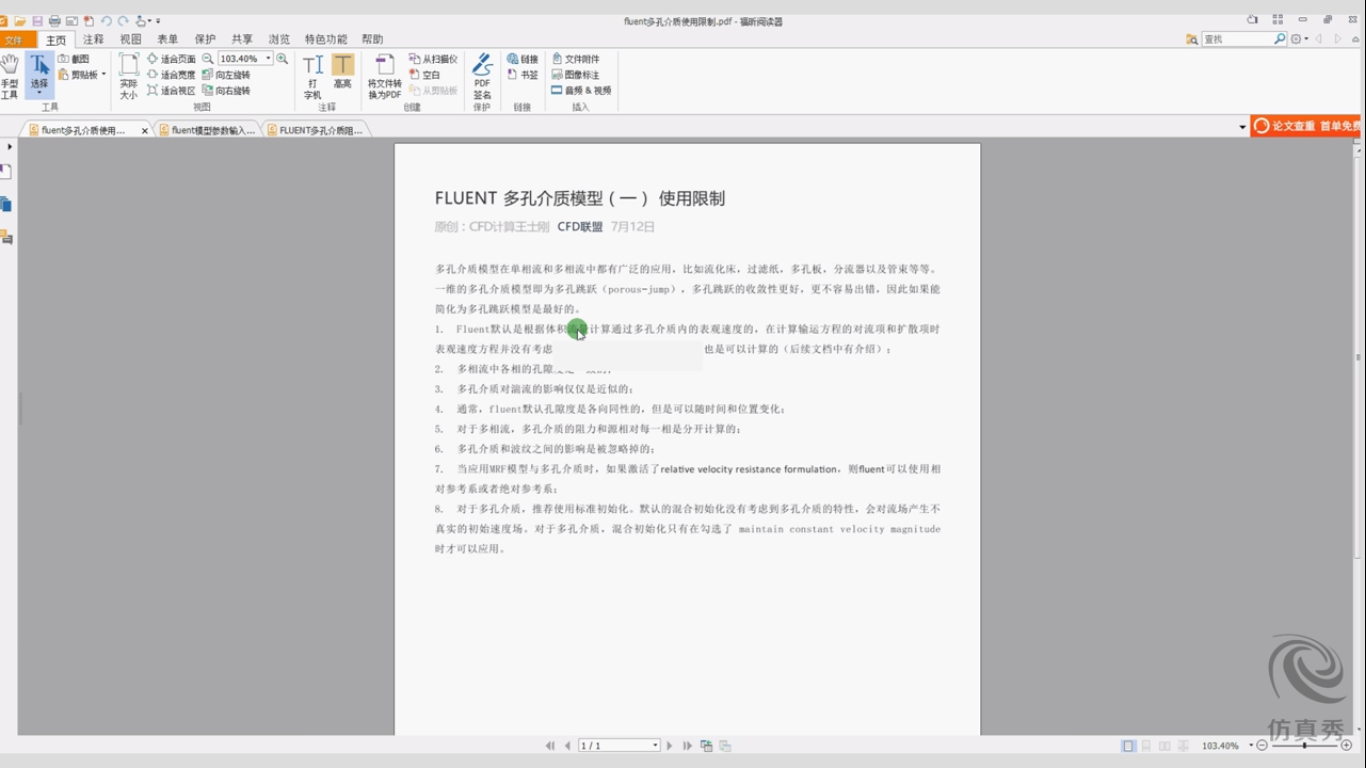
Task: Select the Typewriter (打字机) tool
Action: pos(313,77)
